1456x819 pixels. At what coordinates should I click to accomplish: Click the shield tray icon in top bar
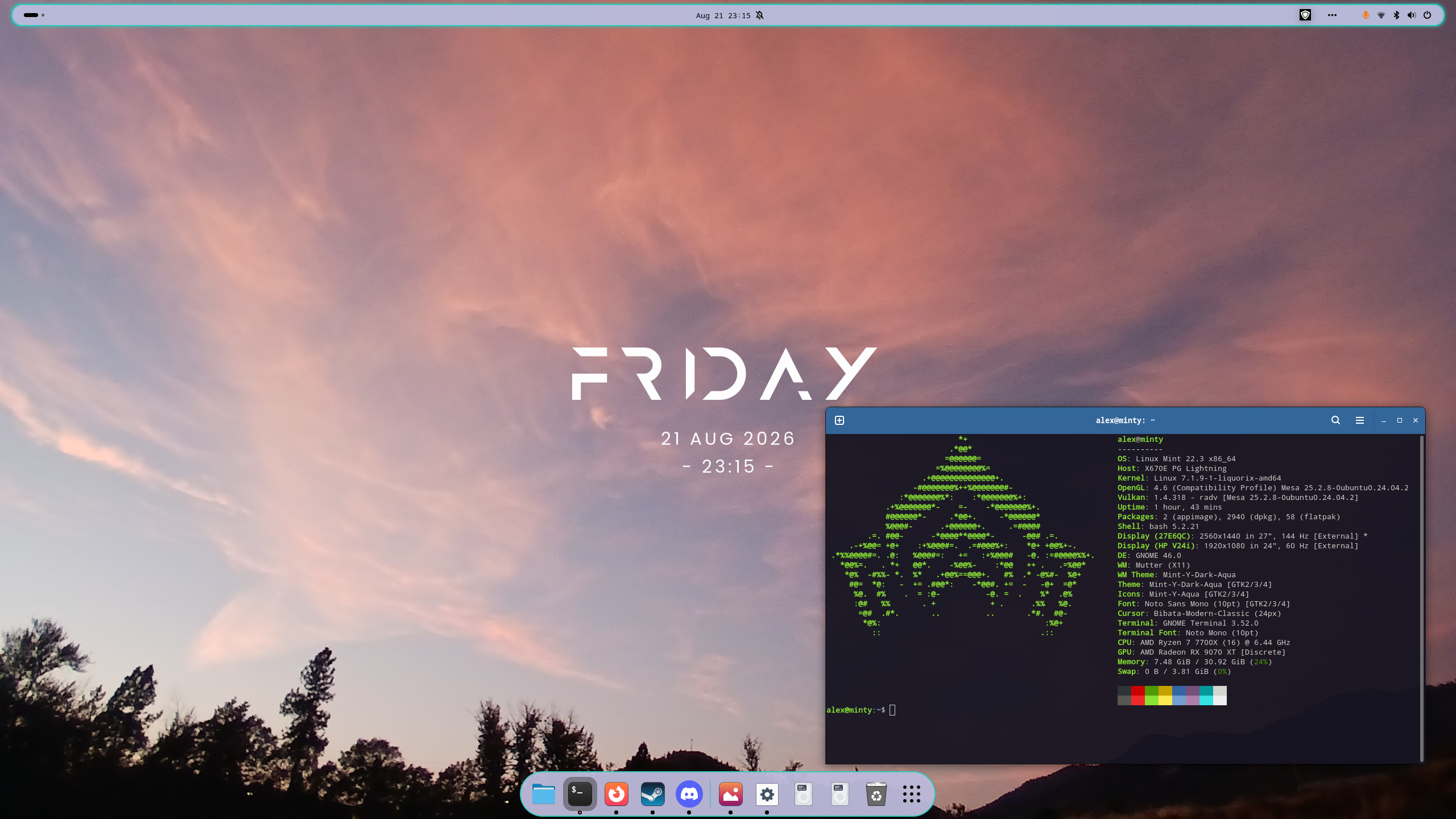point(1305,15)
